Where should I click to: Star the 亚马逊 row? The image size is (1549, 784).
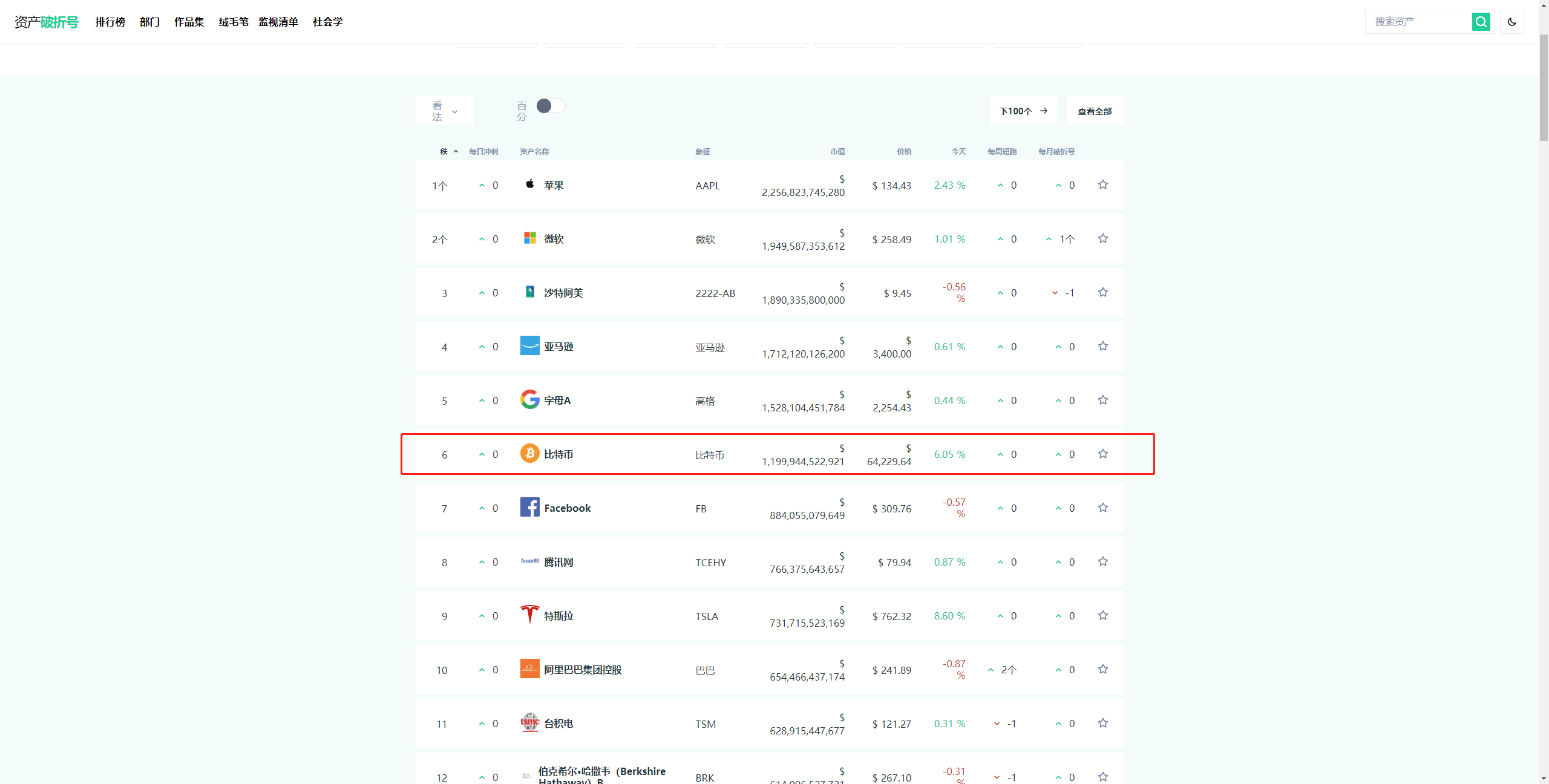click(1103, 347)
